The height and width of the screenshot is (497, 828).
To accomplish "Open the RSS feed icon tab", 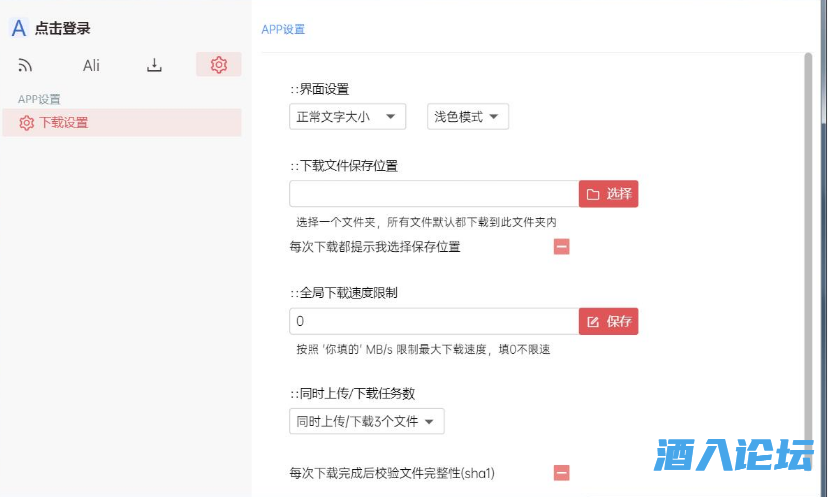I will click(26, 66).
